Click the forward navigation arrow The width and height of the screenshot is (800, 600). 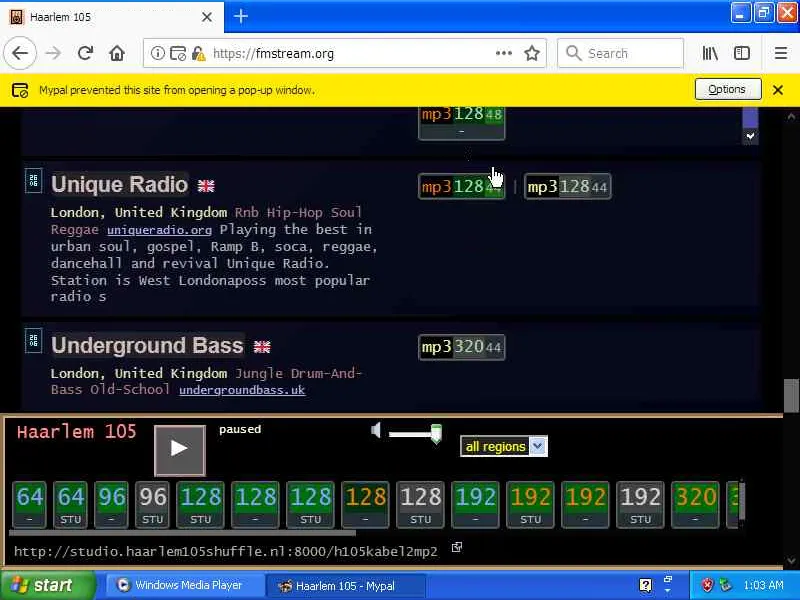[53, 53]
